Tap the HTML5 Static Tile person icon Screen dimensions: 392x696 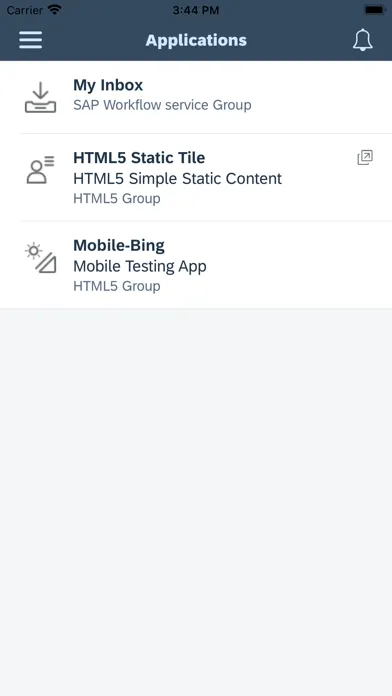40,170
